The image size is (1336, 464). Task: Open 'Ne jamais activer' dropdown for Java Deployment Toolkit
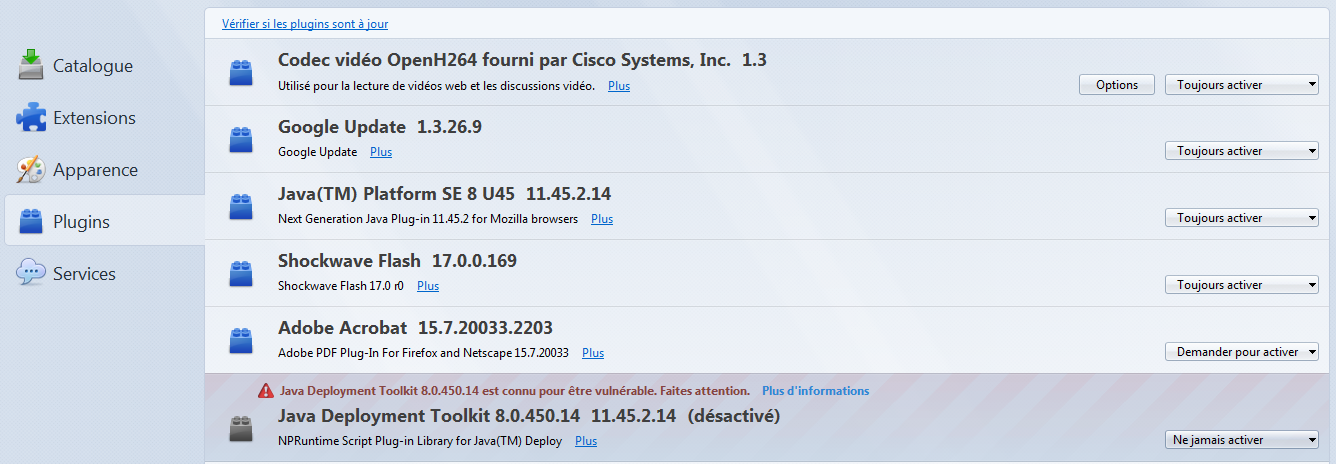click(1242, 440)
